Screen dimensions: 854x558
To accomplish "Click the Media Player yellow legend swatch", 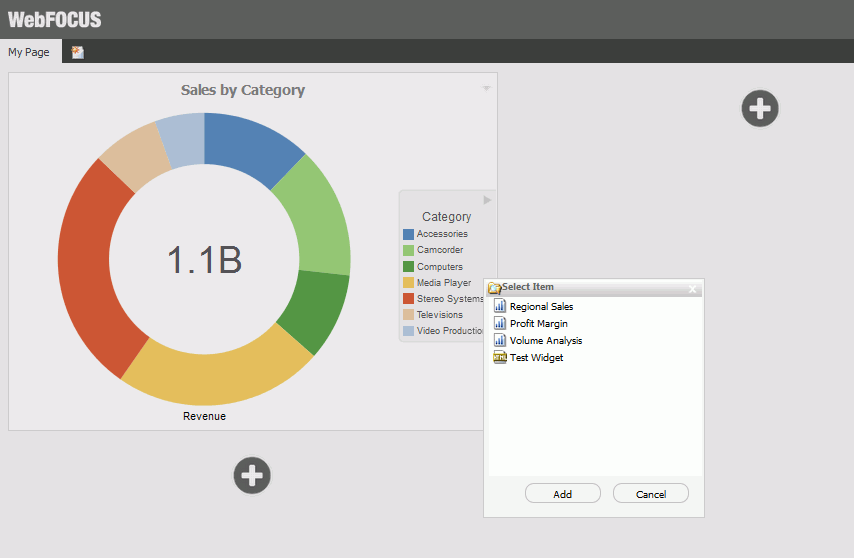I will point(408,283).
